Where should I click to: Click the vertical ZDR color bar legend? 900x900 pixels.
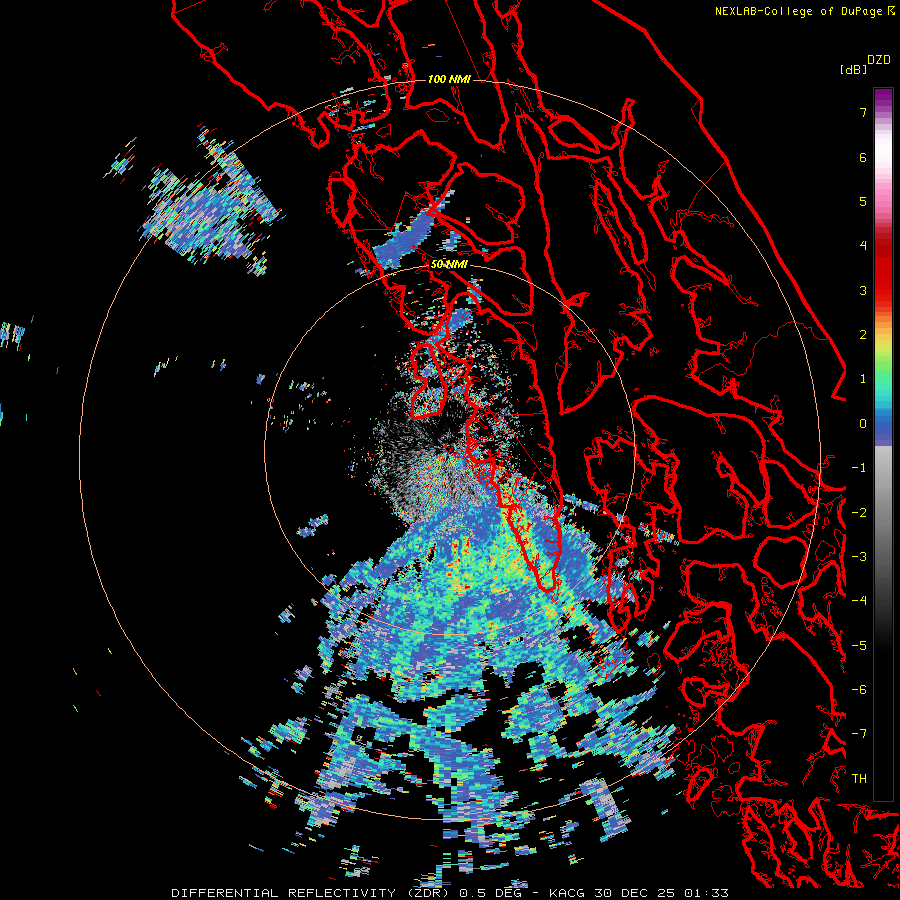883,444
